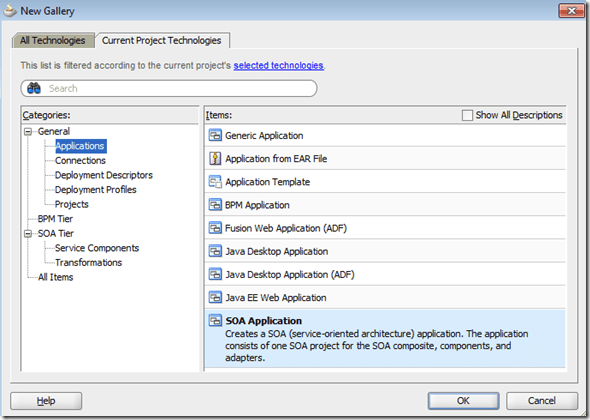The height and width of the screenshot is (420, 590).
Task: Select the Current Project Technologies tab
Action: [x=162, y=40]
